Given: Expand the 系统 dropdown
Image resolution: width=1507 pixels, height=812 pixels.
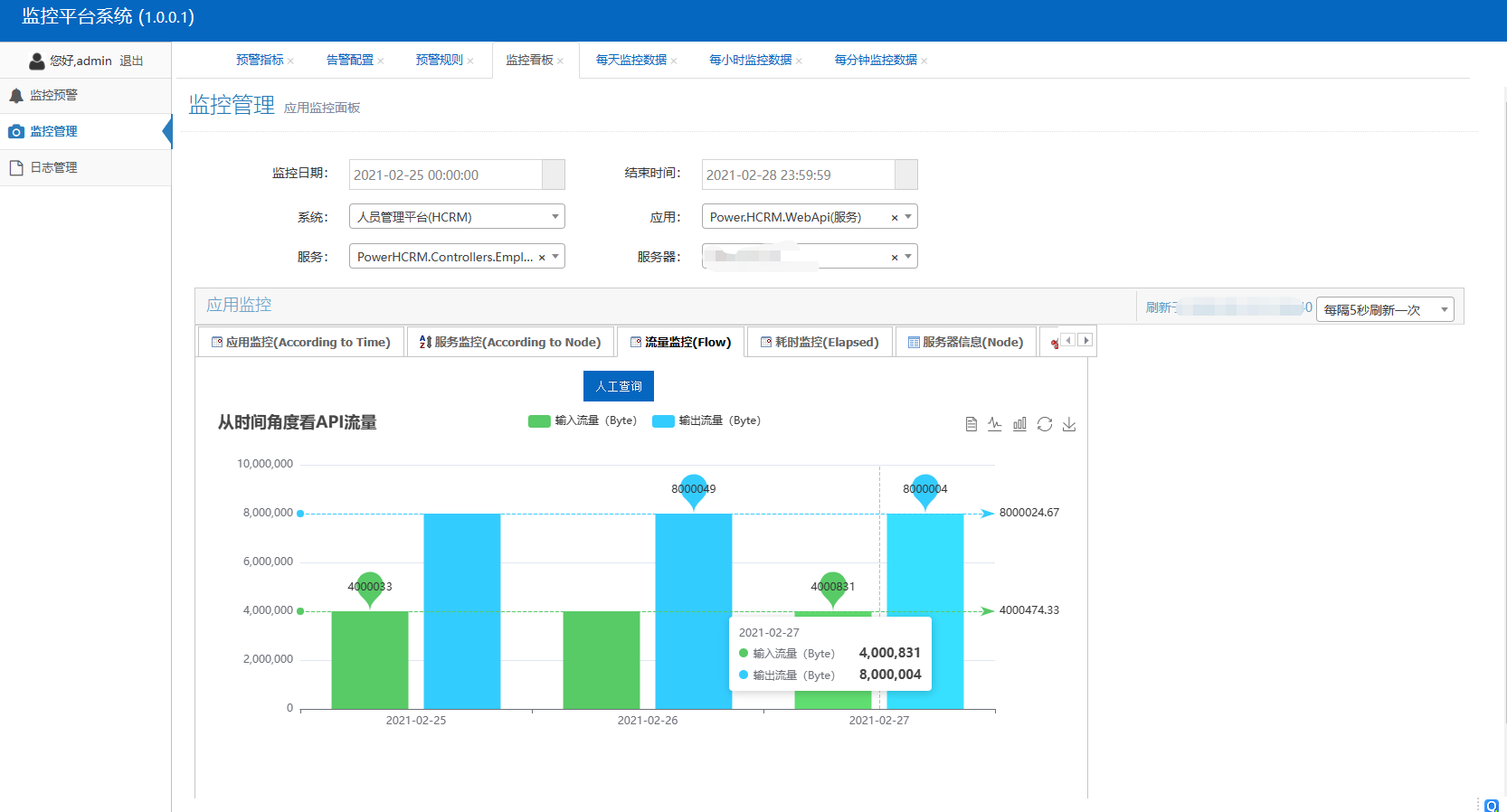Looking at the screenshot, I should click(554, 217).
